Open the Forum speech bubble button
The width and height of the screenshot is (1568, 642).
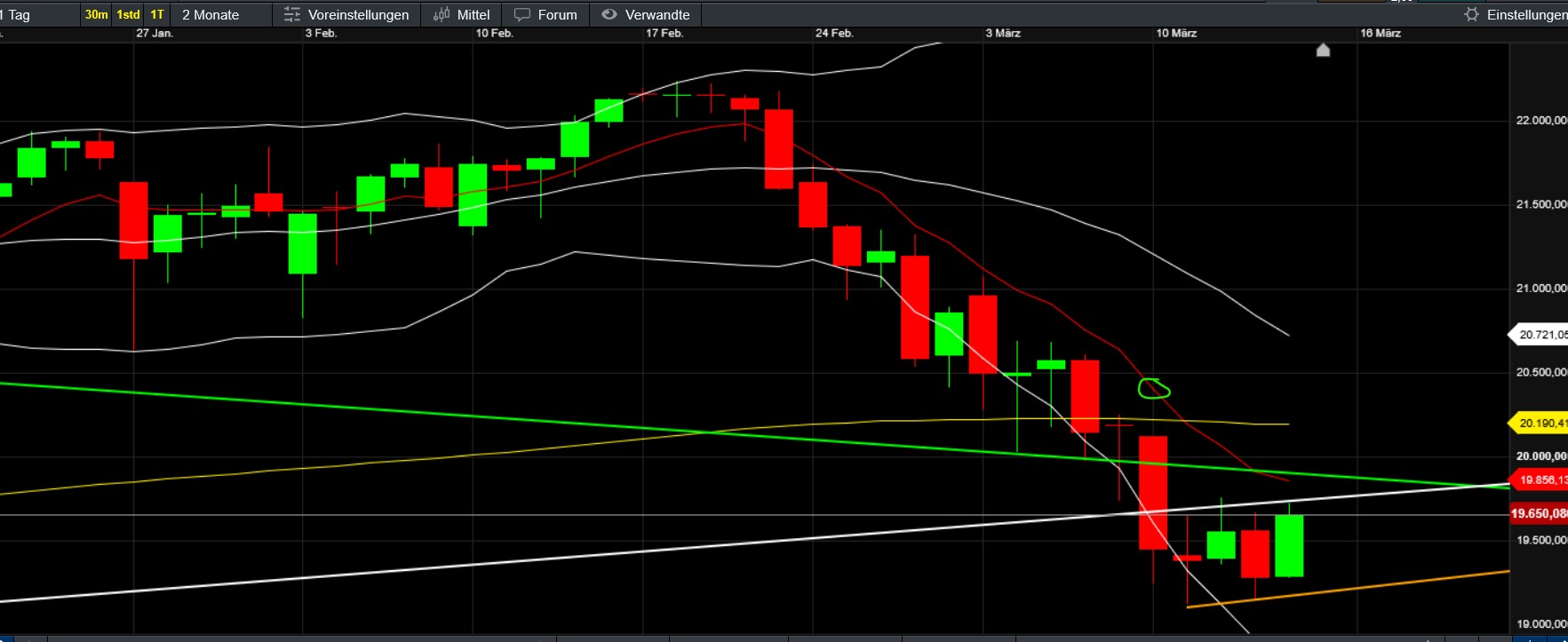[545, 14]
